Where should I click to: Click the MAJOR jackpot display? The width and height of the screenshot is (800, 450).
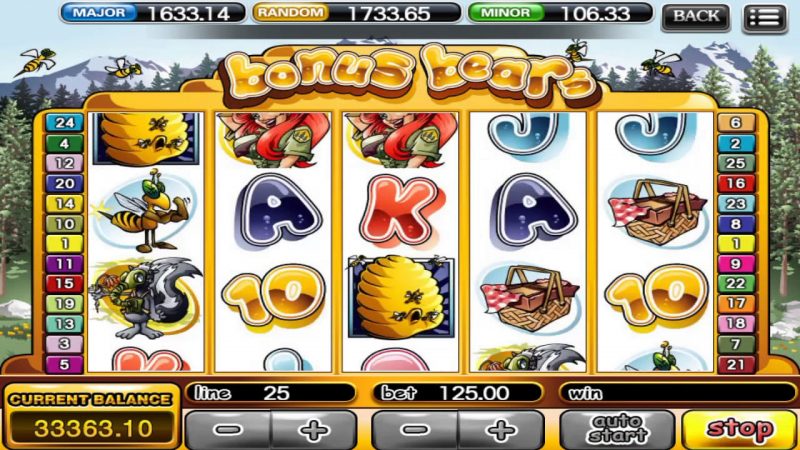(x=152, y=13)
